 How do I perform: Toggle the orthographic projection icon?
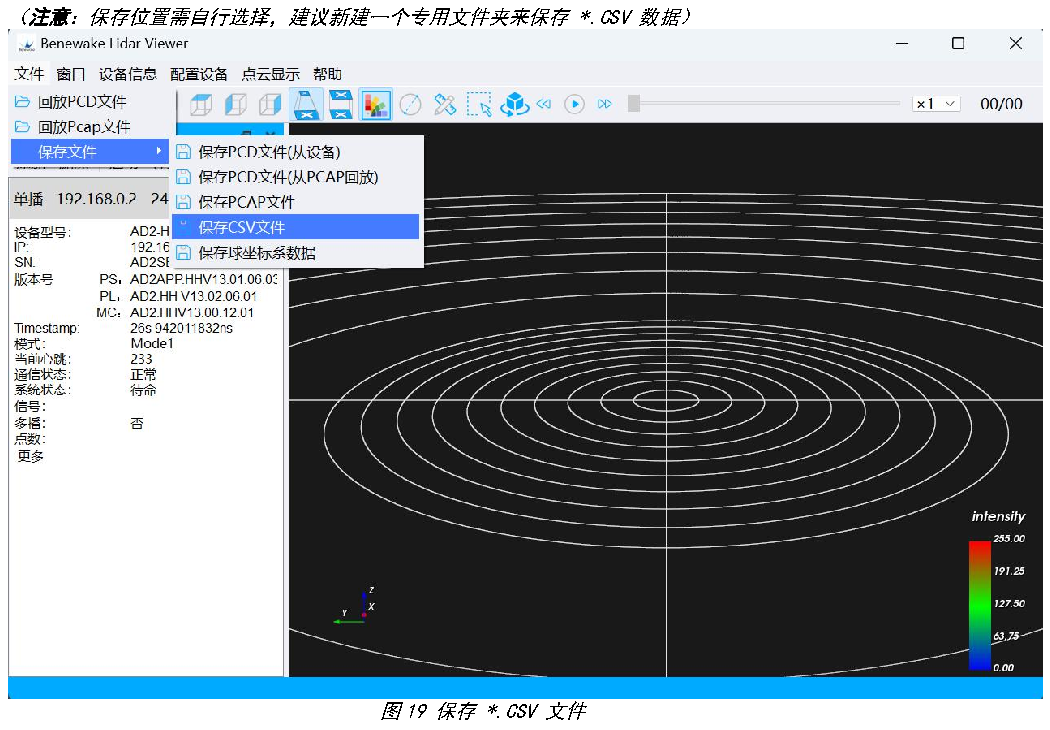pos(341,104)
